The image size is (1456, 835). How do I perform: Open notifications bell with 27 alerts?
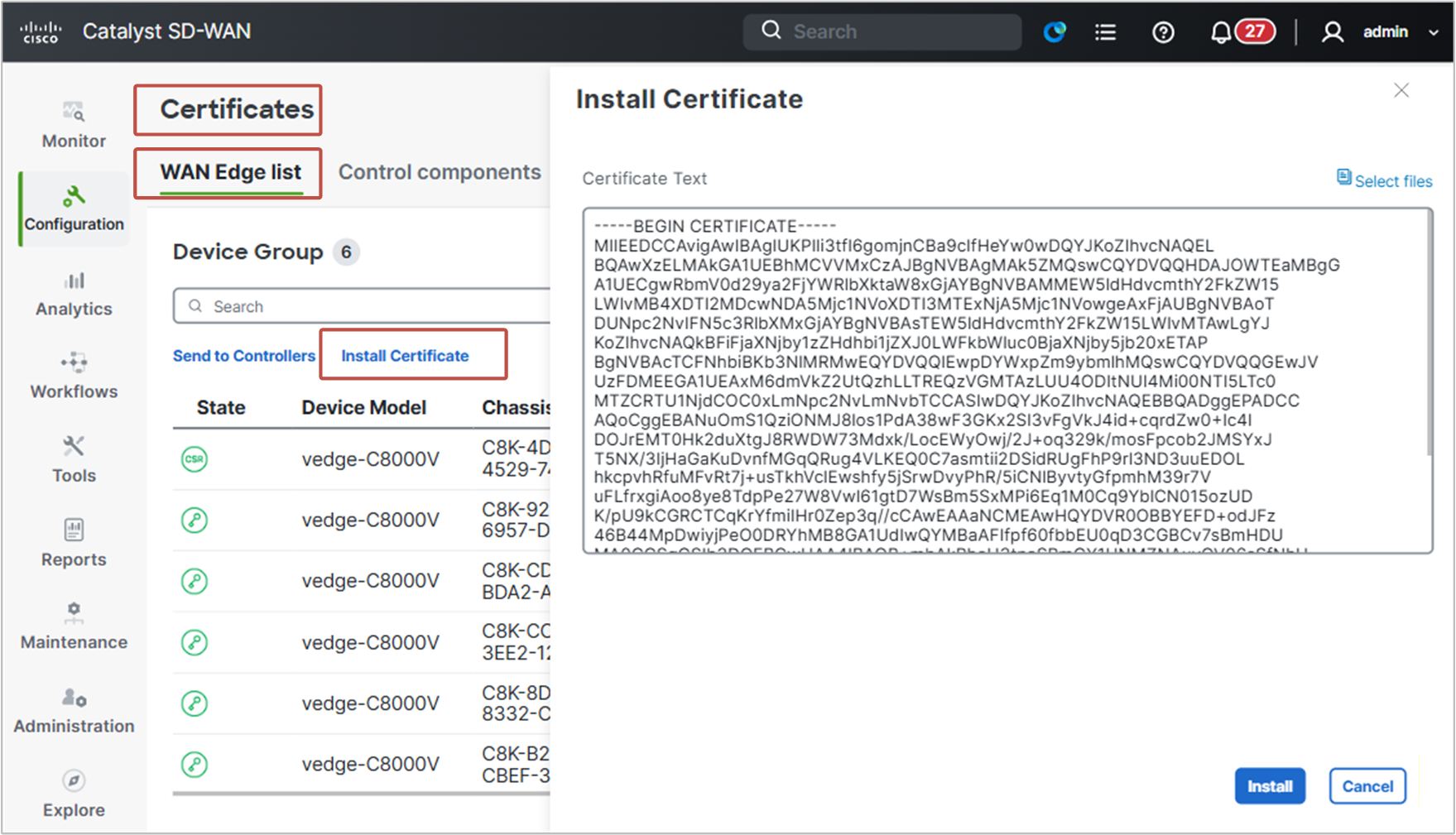(1242, 31)
